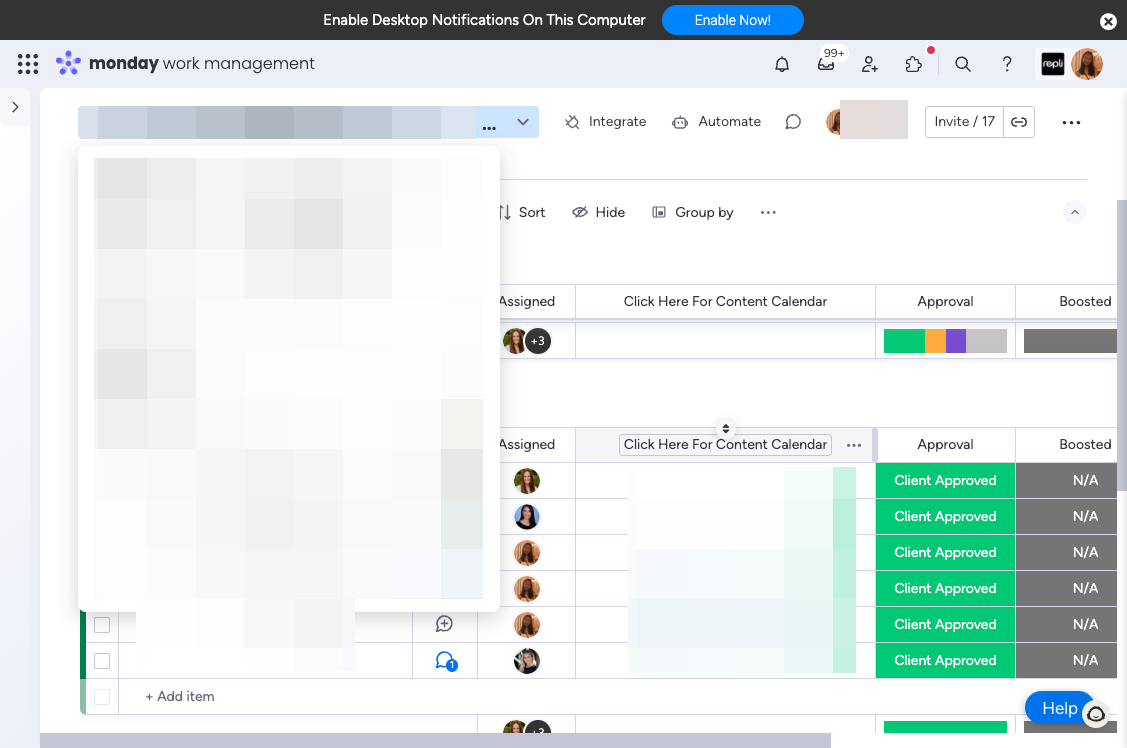Tick the checkbox on the Add item row
1127x748 pixels.
click(x=102, y=696)
